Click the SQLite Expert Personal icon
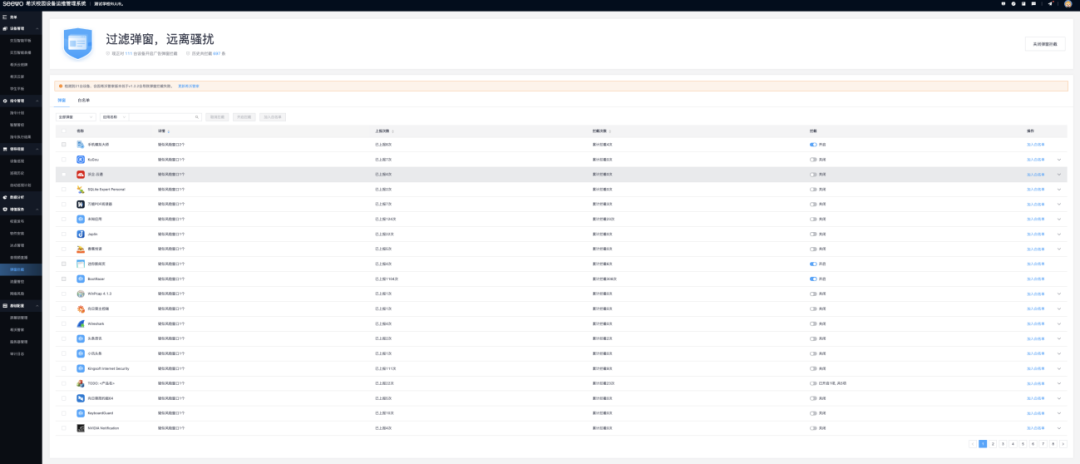The height and width of the screenshot is (464, 1080). [x=80, y=189]
